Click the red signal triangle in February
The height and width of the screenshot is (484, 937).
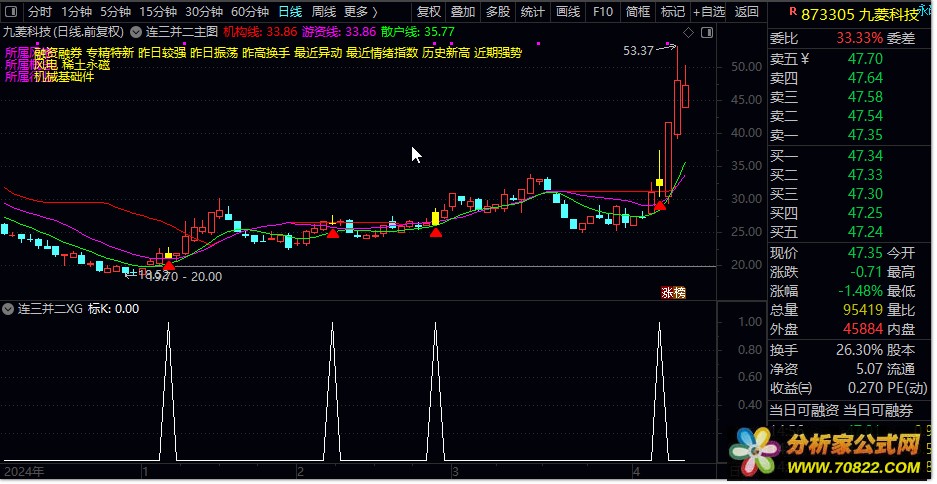(333, 233)
